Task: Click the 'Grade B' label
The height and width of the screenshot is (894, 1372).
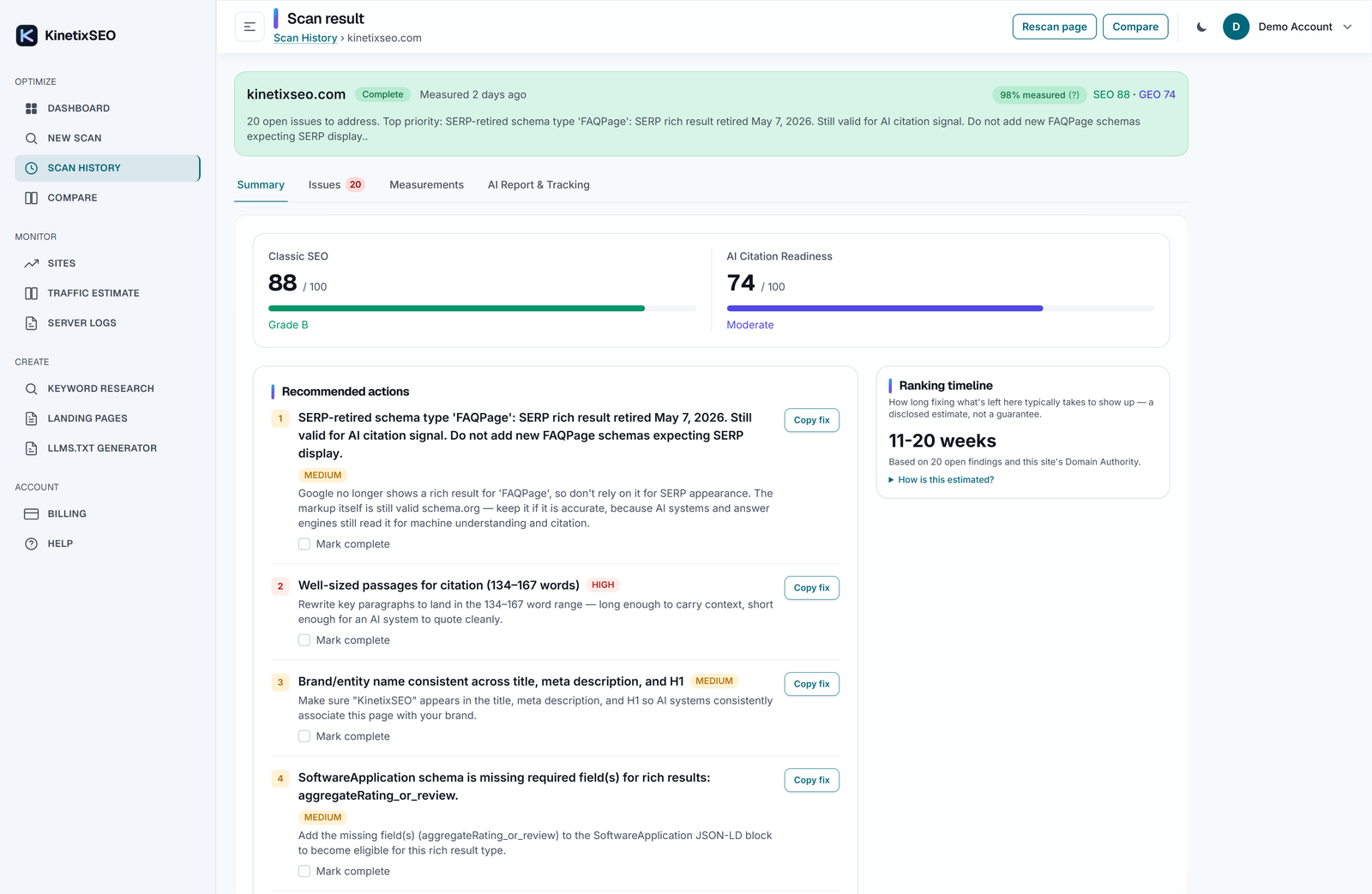Action: pyautogui.click(x=288, y=325)
